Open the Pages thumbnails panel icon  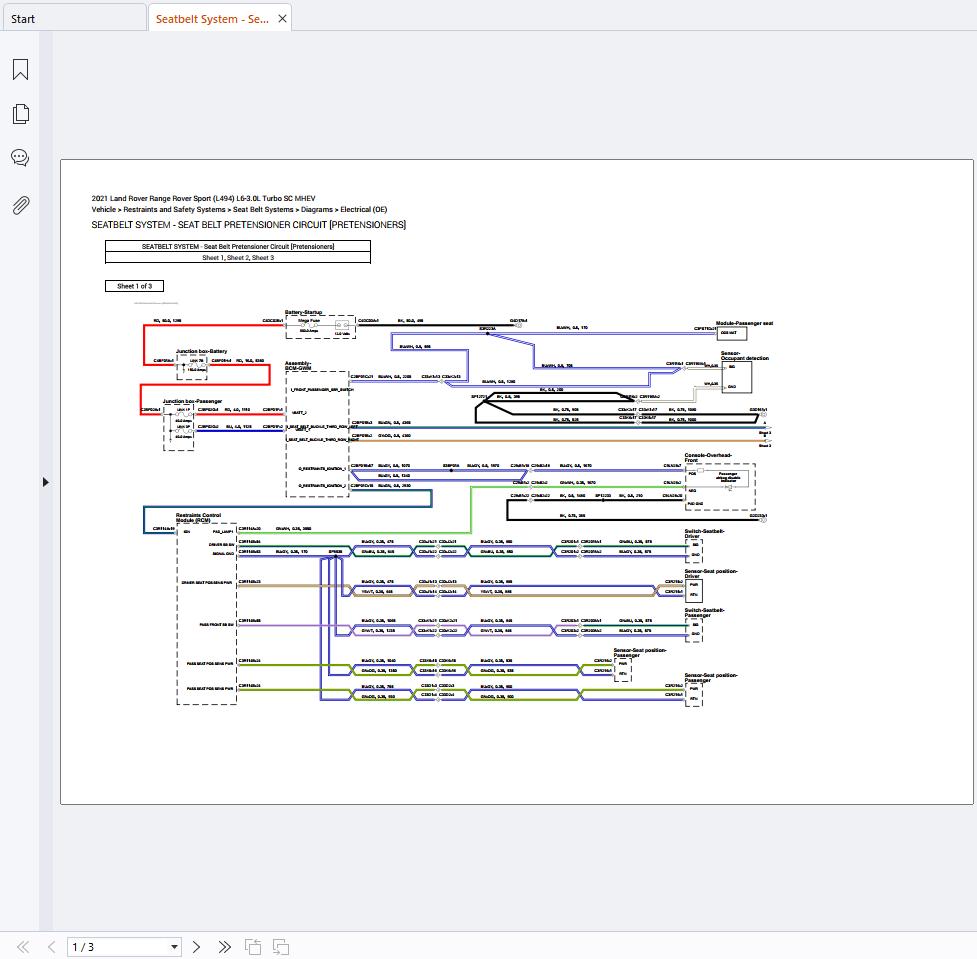[x=20, y=114]
